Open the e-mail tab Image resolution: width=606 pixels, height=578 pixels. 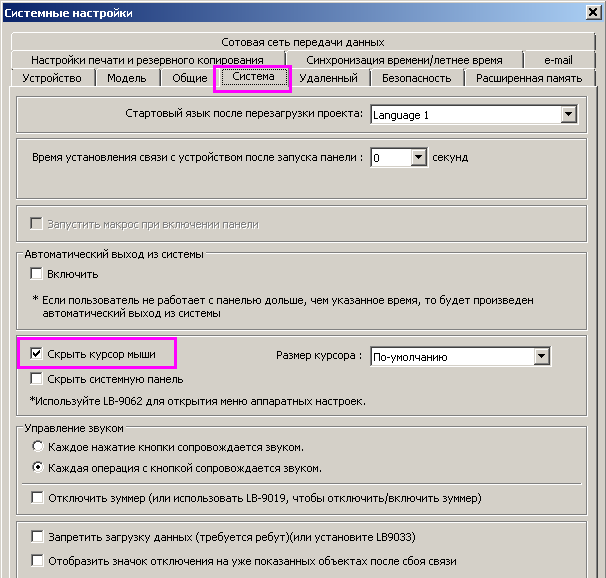(x=558, y=60)
